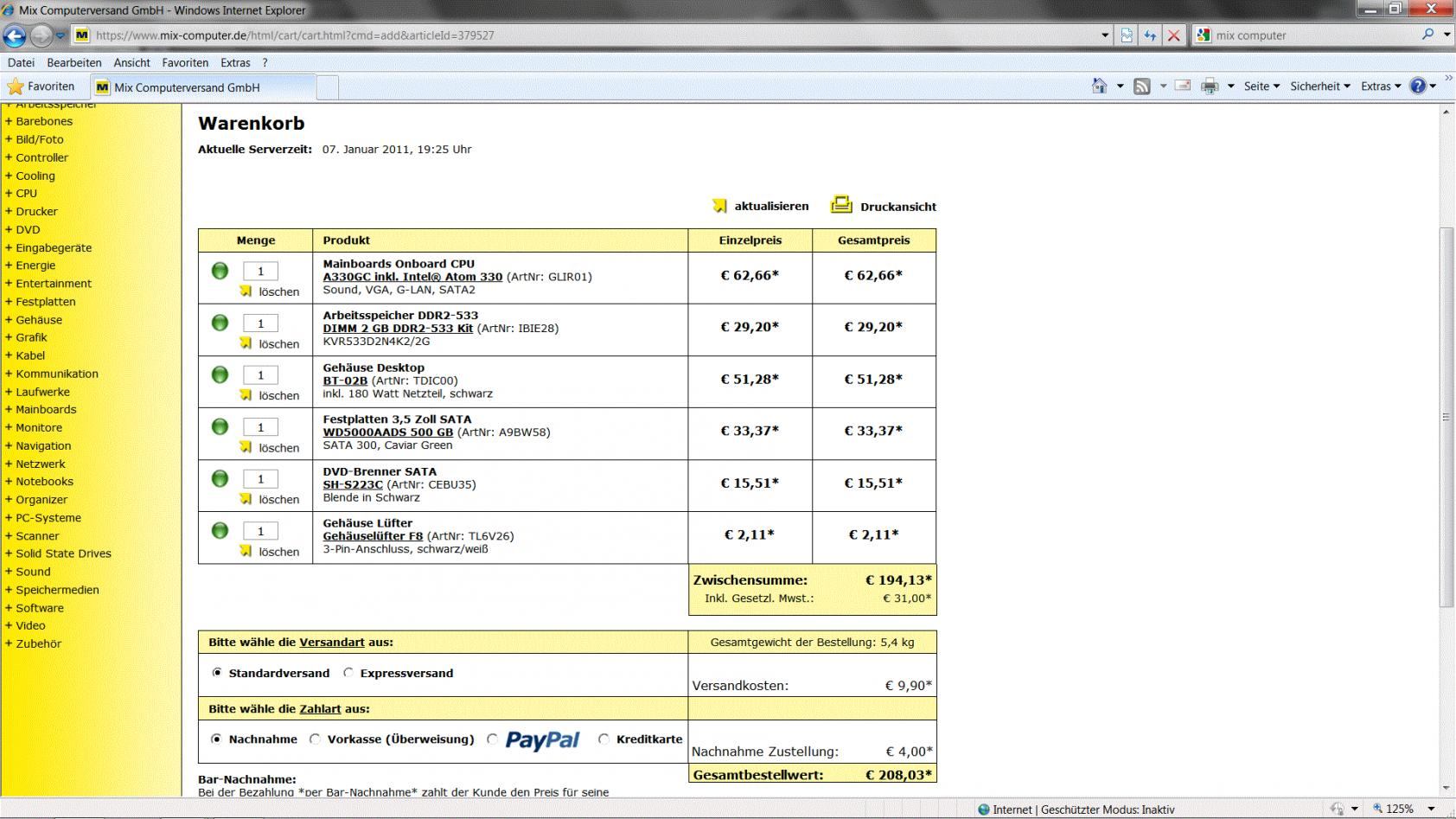Click the browser Forward arrow button
1456x819 pixels.
tap(40, 35)
